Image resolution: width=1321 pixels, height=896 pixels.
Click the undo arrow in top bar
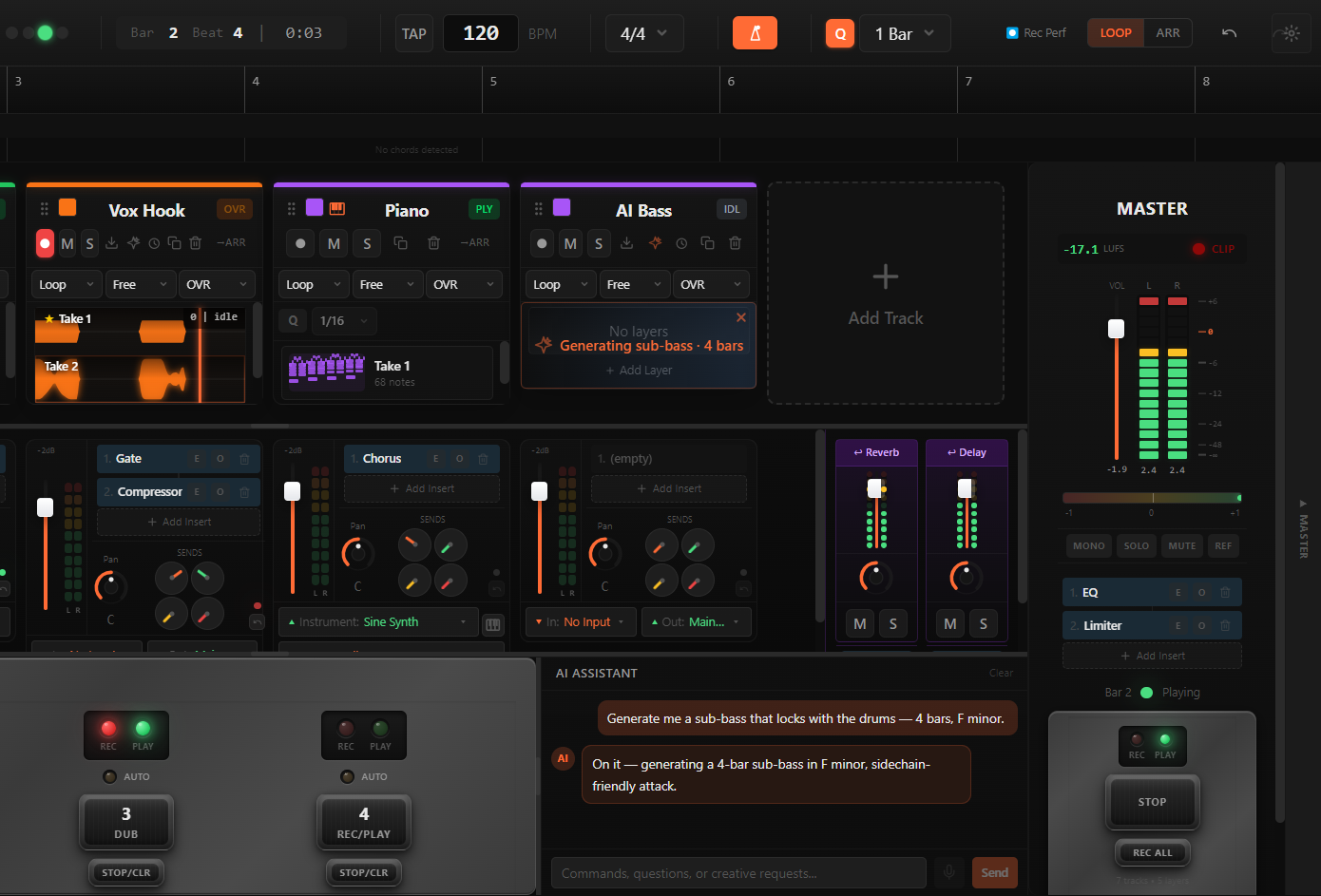tap(1229, 33)
